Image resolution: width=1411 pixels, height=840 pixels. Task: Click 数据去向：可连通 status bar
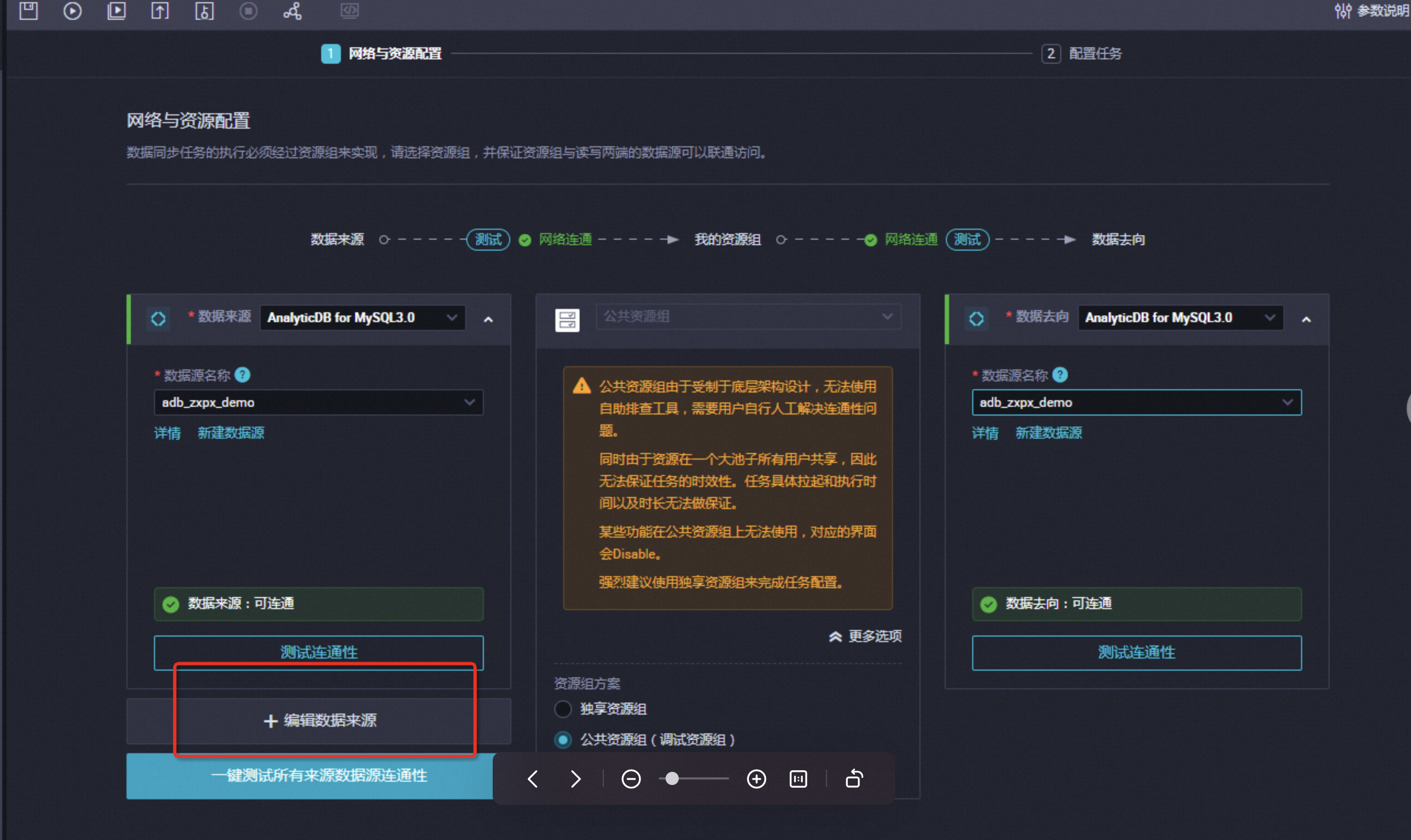point(1137,604)
